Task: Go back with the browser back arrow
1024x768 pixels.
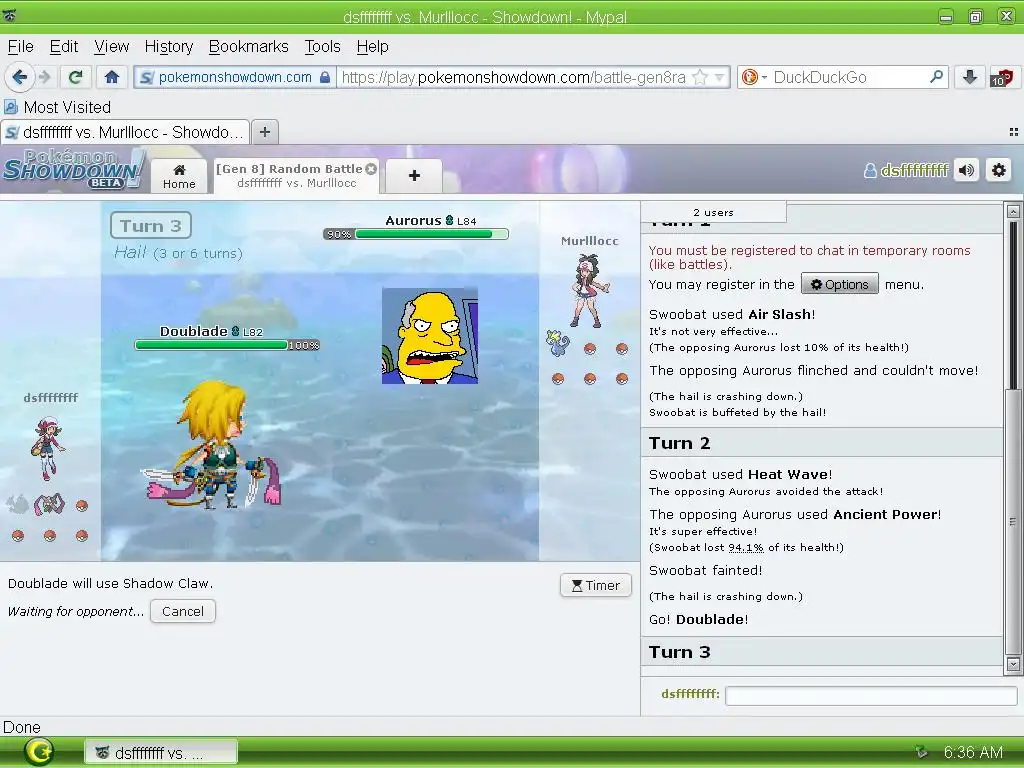Action: [x=20, y=77]
